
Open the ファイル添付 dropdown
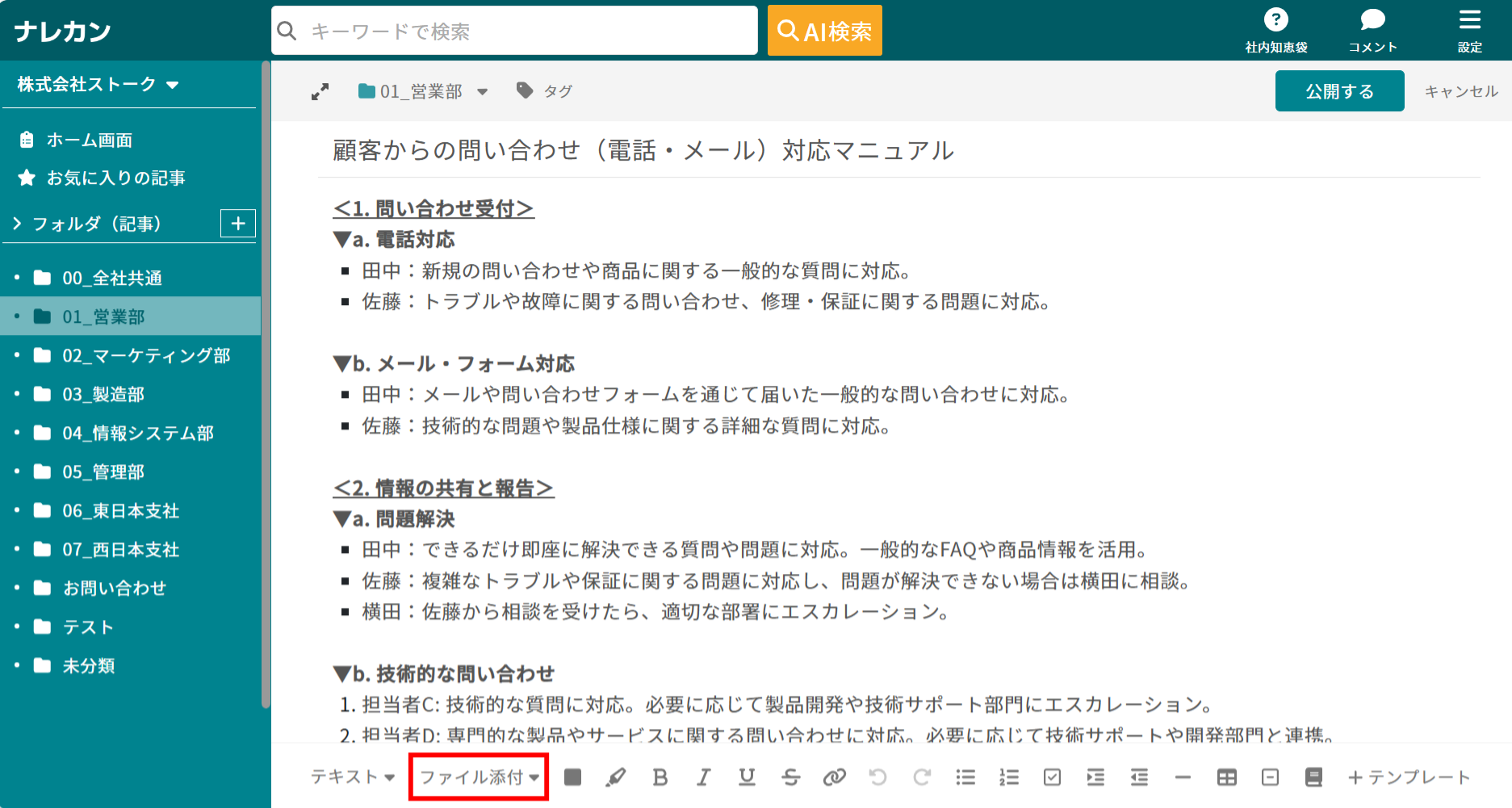point(479,777)
